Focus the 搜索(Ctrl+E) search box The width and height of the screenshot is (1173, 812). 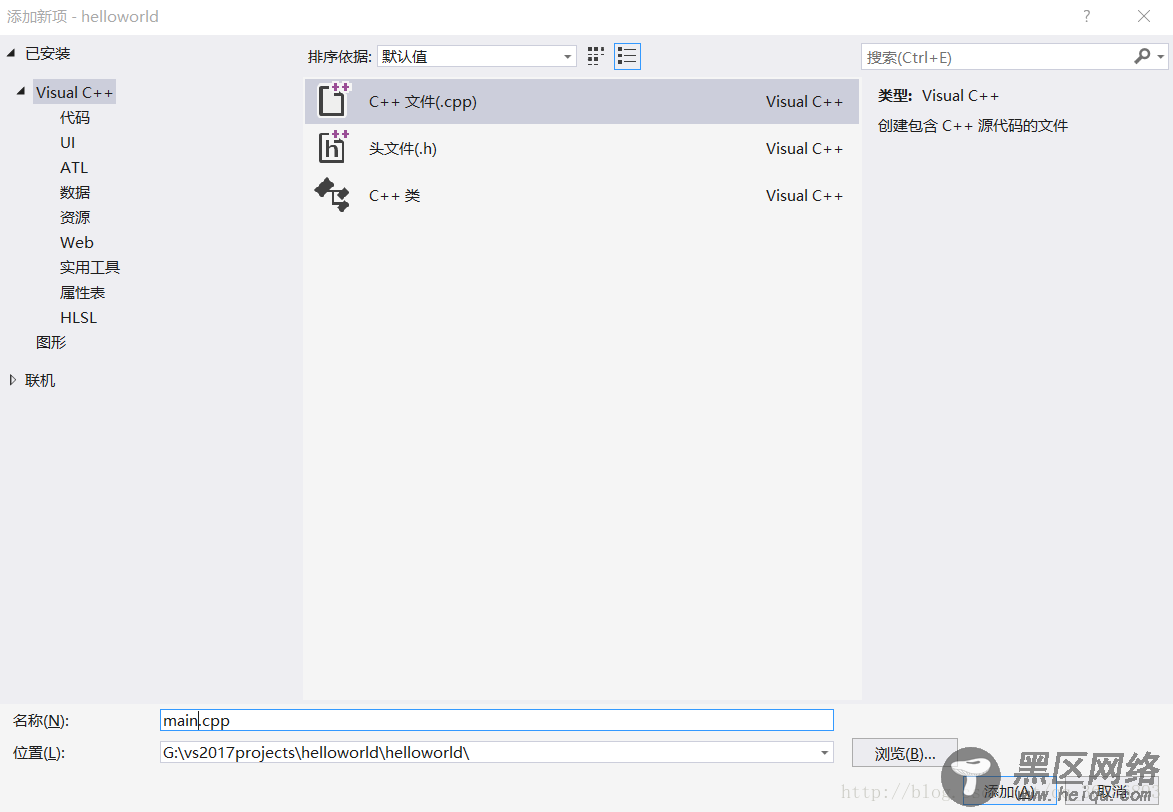(x=998, y=57)
